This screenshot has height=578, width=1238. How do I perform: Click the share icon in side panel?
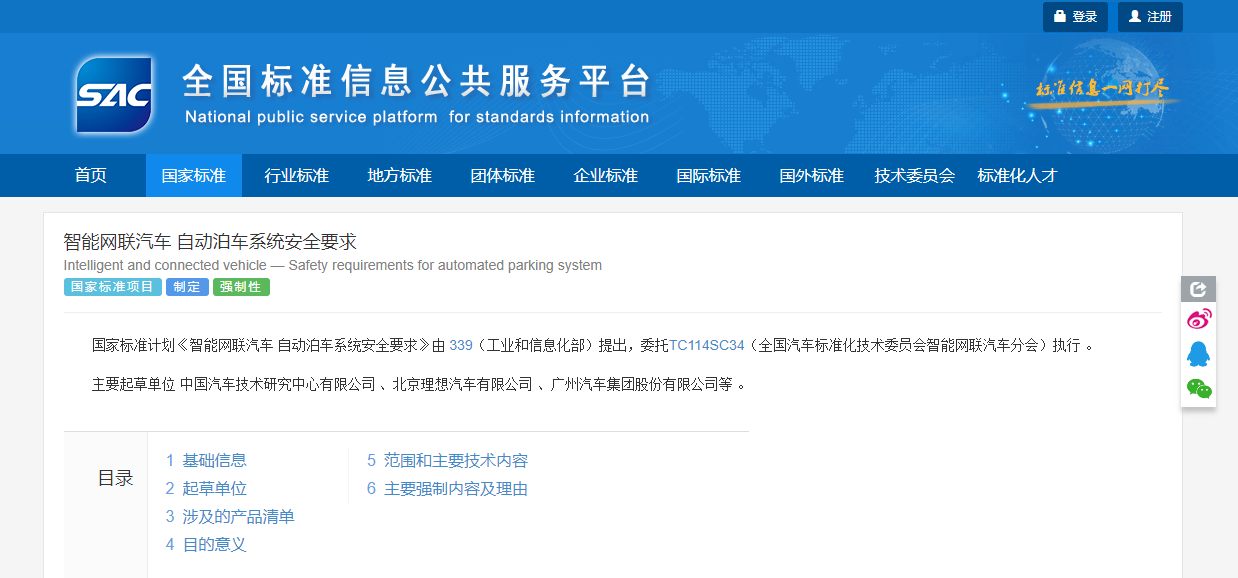(x=1198, y=289)
